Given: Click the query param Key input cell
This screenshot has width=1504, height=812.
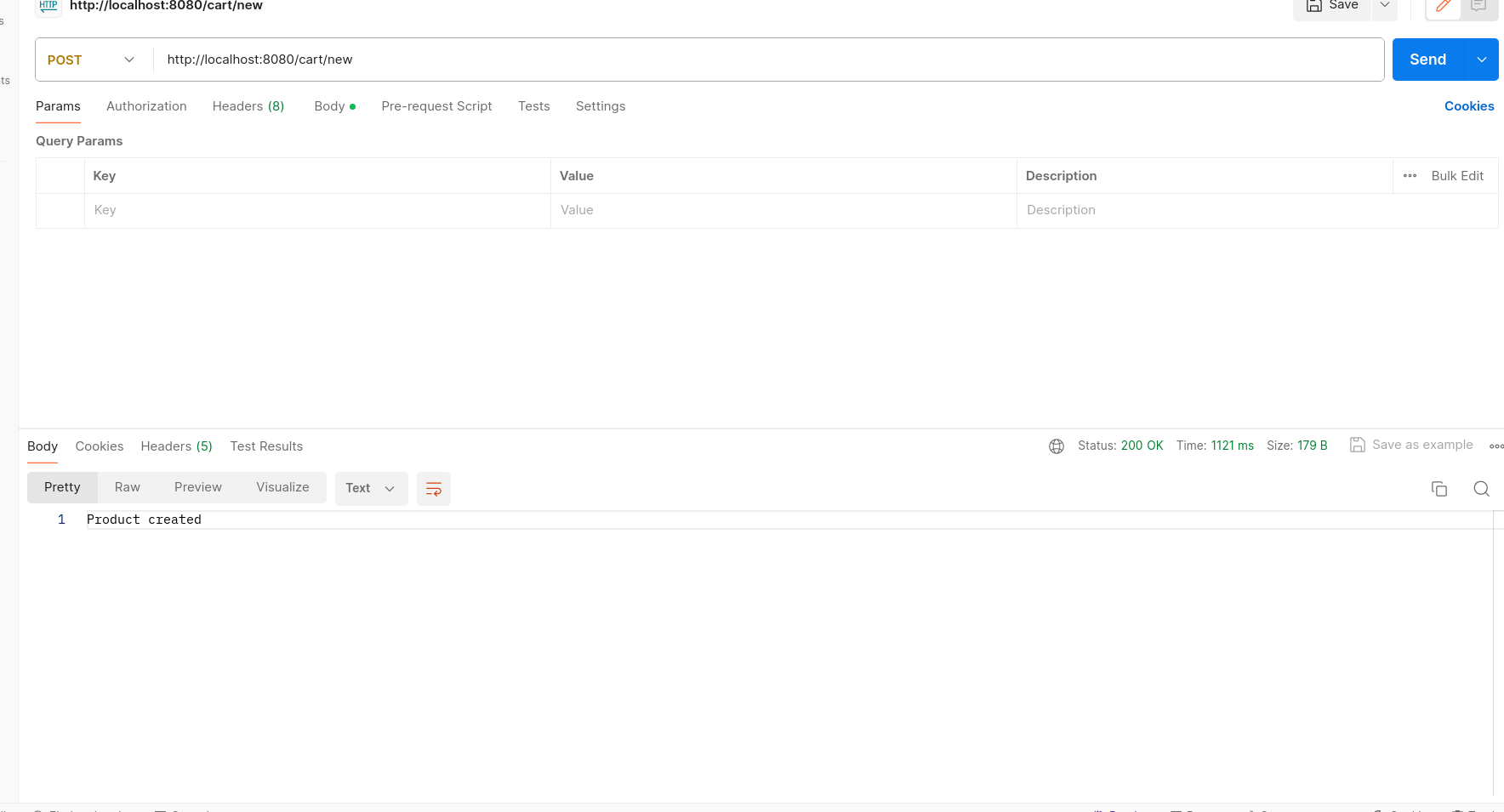Looking at the screenshot, I should pos(317,210).
